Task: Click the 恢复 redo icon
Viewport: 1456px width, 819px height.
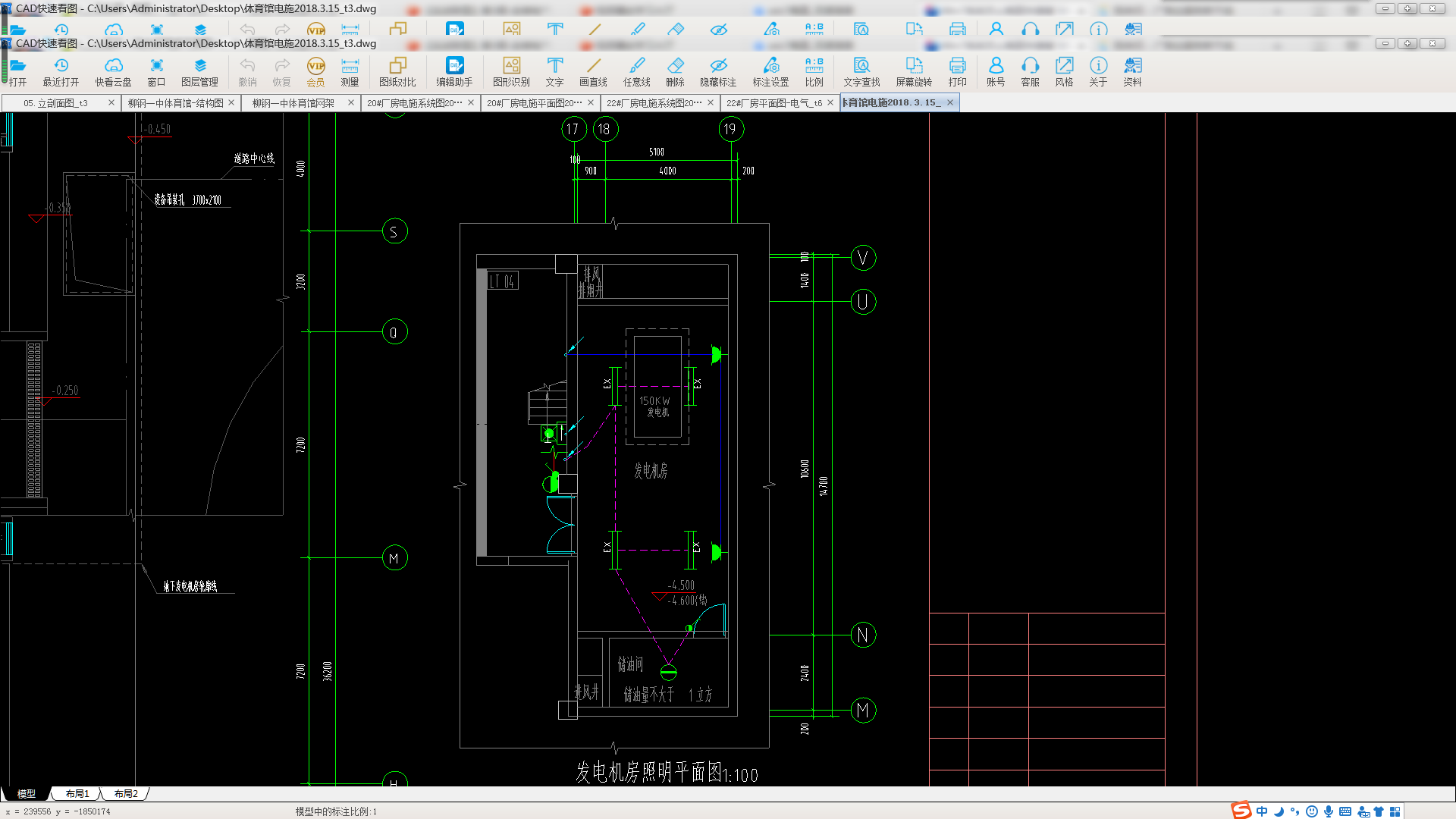Action: (281, 72)
